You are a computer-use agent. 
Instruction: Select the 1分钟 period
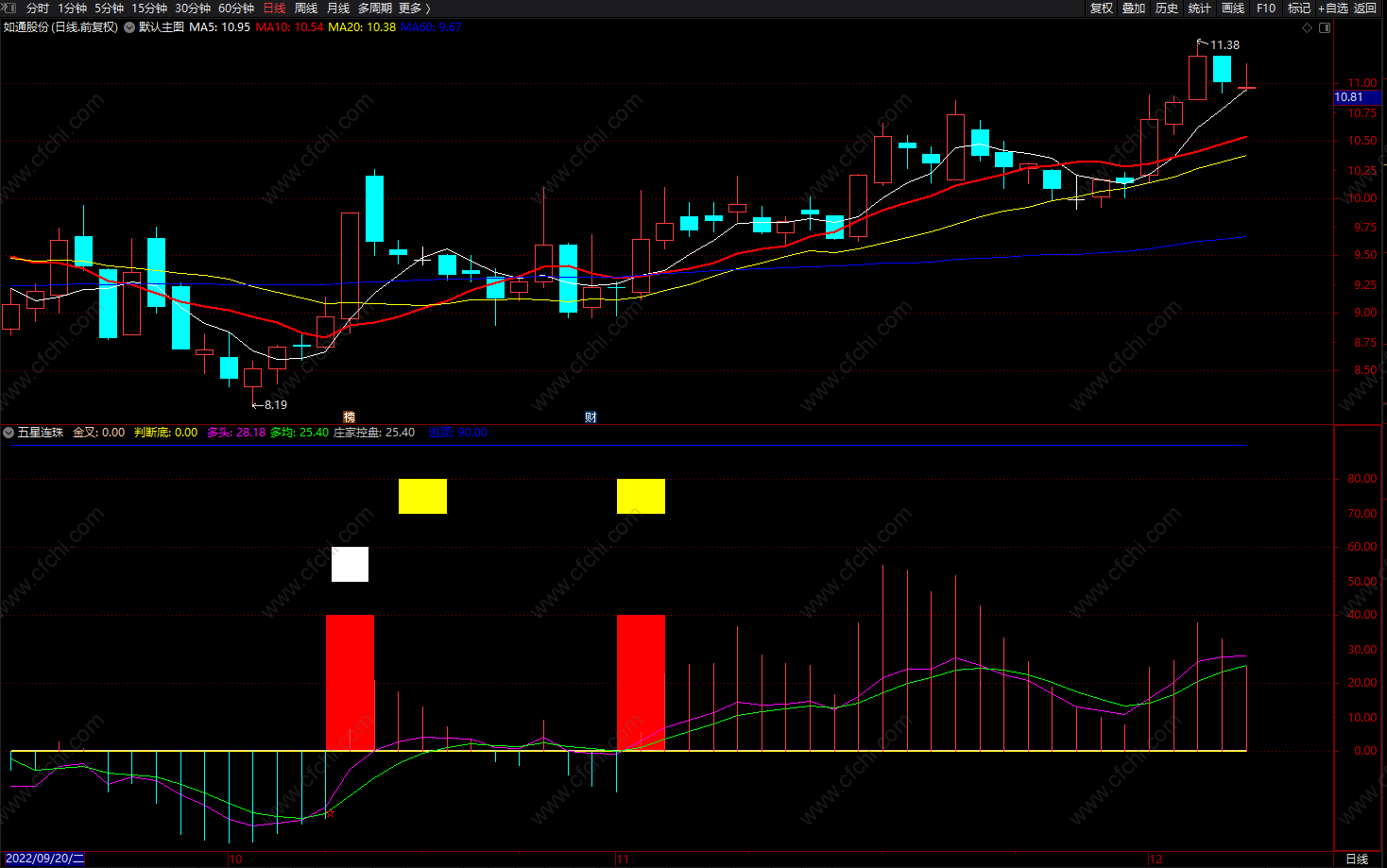[x=73, y=9]
